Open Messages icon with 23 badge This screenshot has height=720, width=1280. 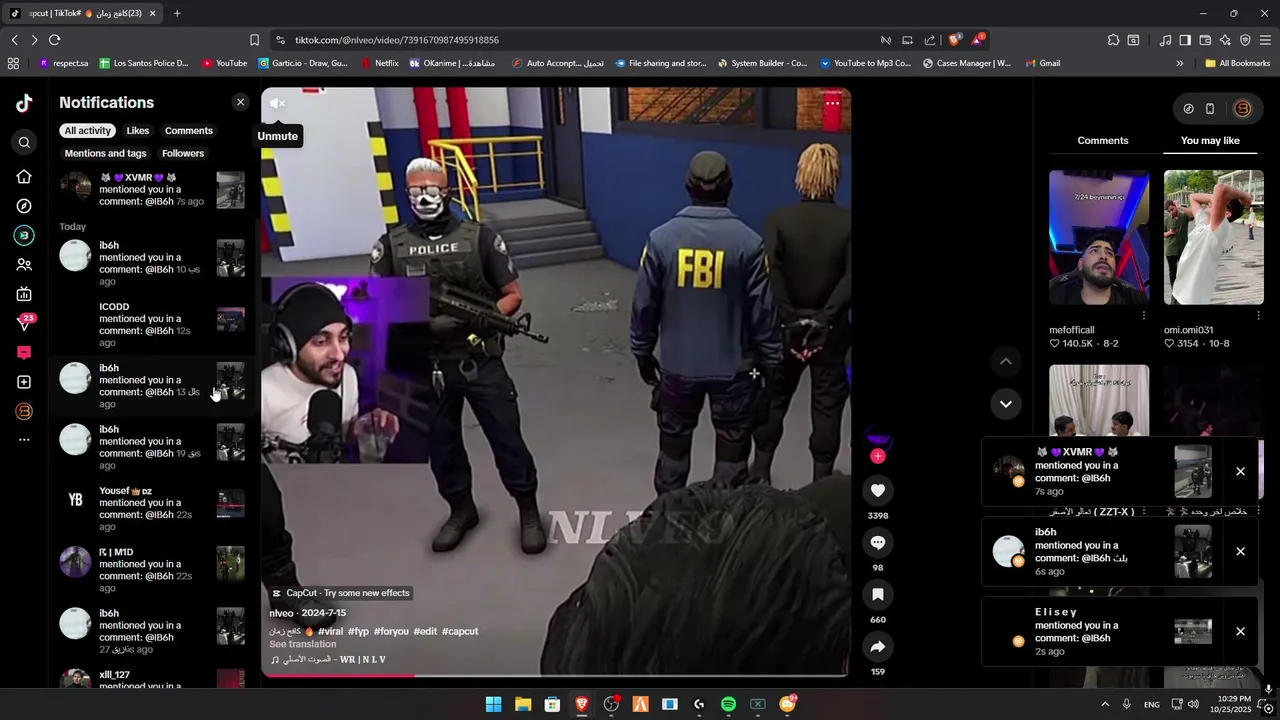point(24,323)
